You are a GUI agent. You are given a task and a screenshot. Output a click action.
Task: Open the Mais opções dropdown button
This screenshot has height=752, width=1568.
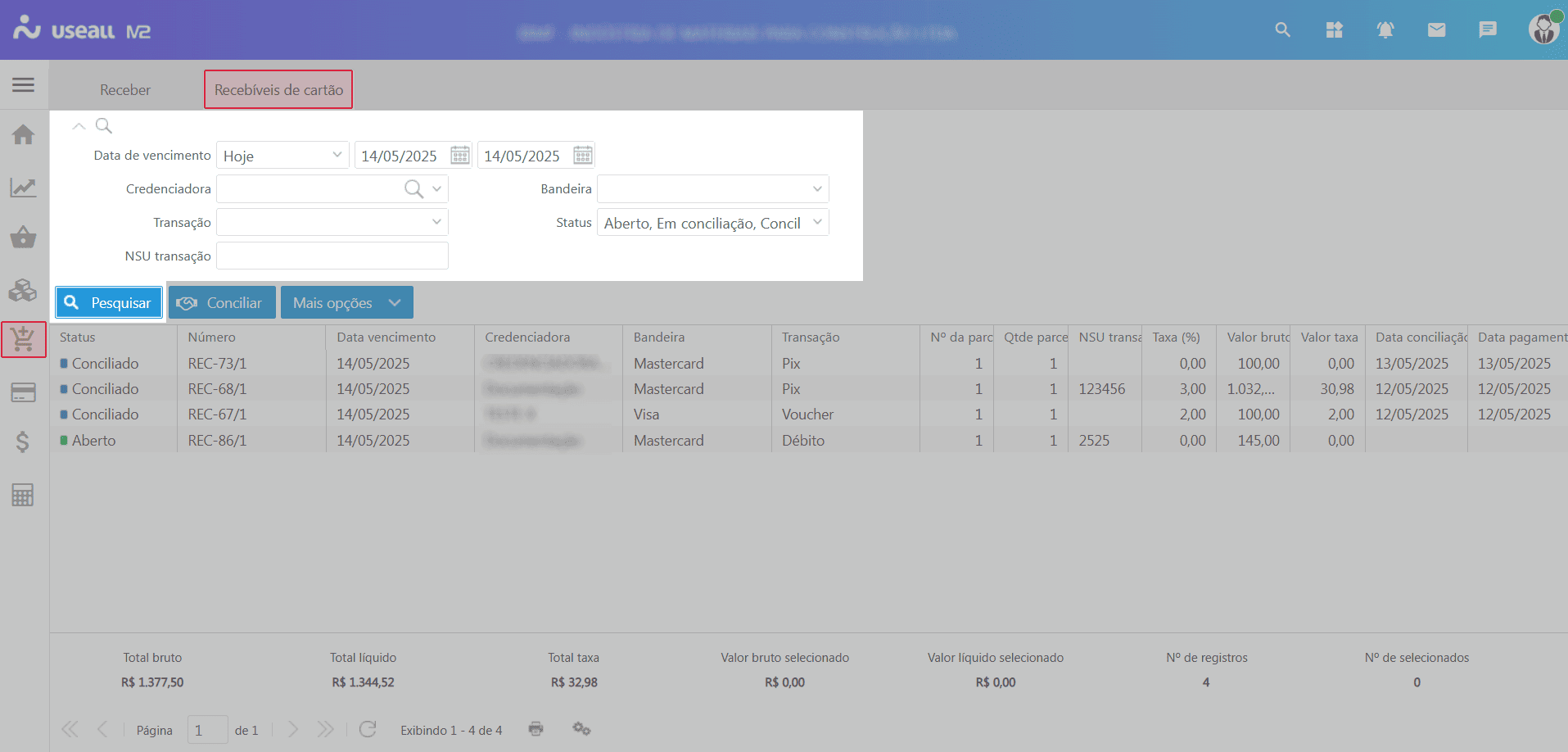pyautogui.click(x=346, y=303)
